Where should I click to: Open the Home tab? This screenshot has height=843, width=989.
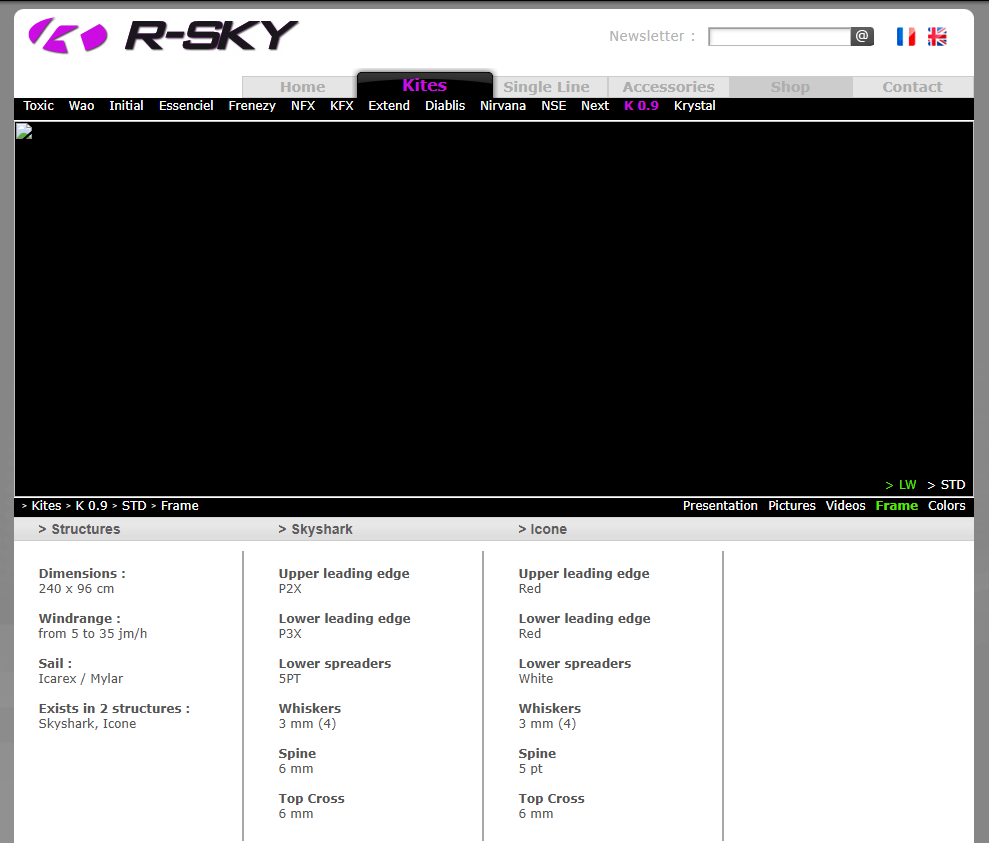pyautogui.click(x=302, y=87)
